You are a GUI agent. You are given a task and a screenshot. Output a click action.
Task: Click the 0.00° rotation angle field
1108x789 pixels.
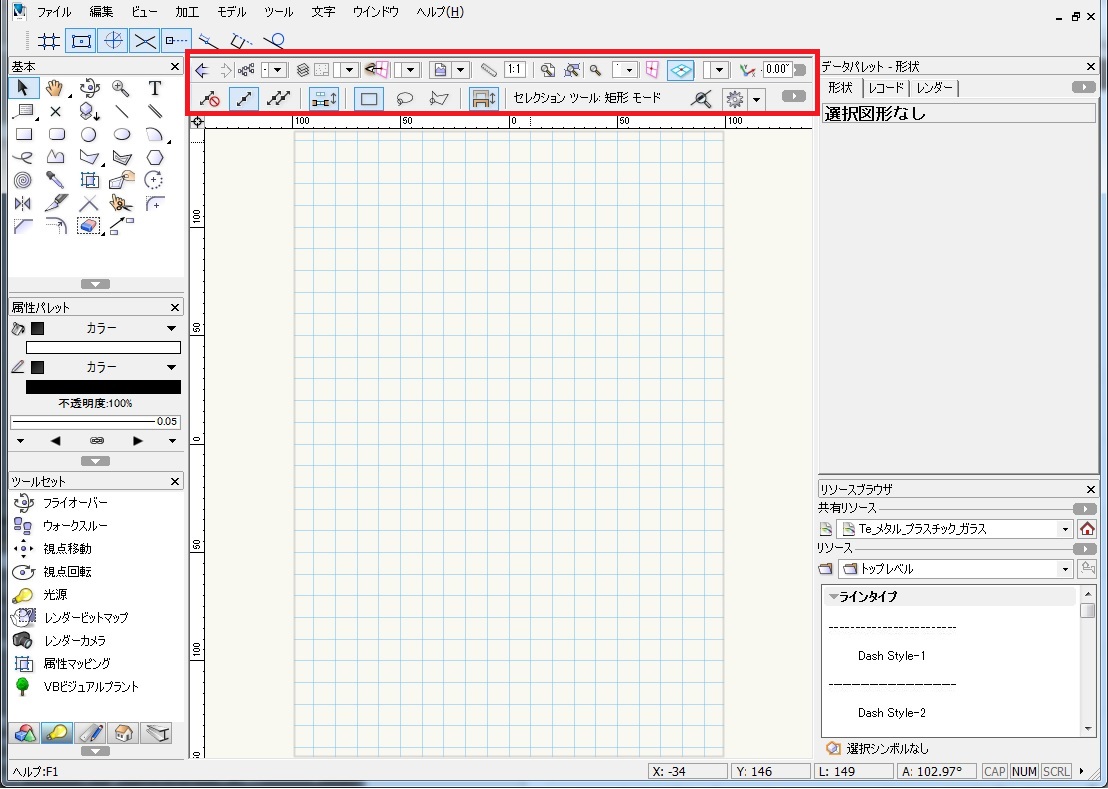point(777,69)
